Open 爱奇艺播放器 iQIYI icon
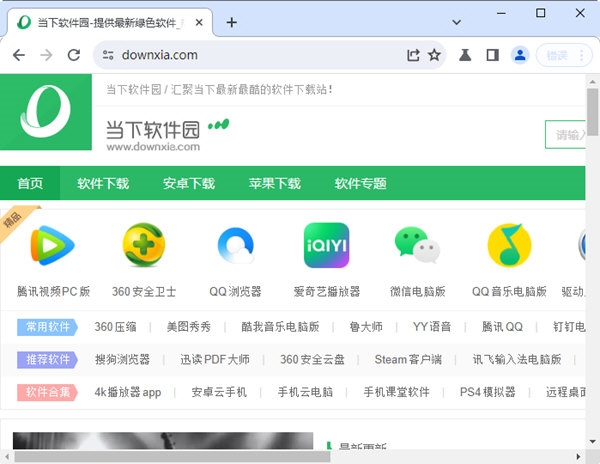 (x=326, y=245)
